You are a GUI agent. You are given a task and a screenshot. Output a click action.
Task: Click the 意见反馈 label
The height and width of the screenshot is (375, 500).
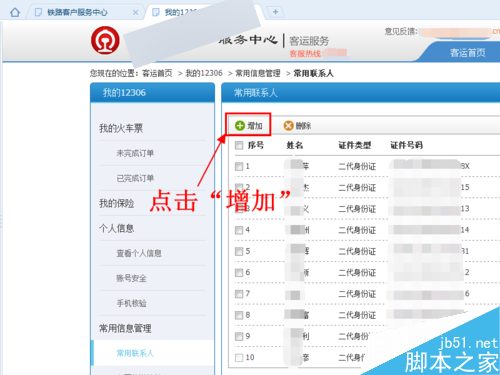tap(401, 32)
